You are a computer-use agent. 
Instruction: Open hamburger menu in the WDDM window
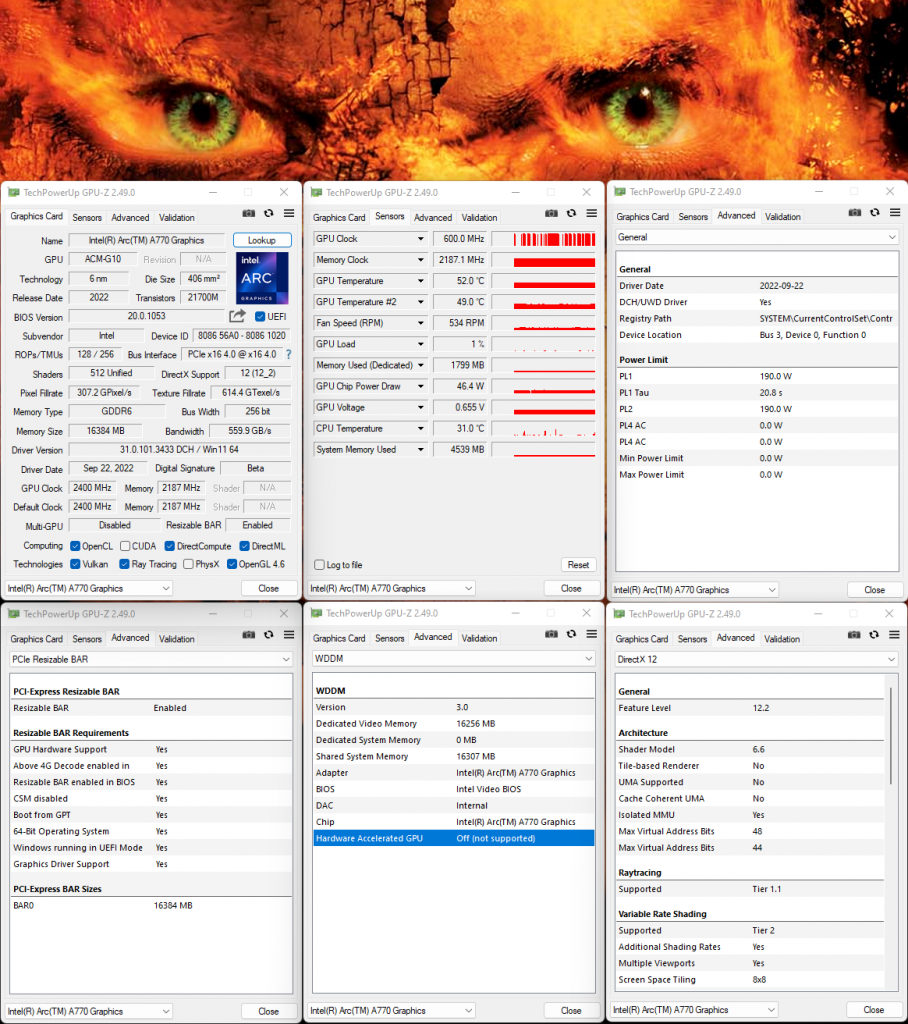(592, 633)
